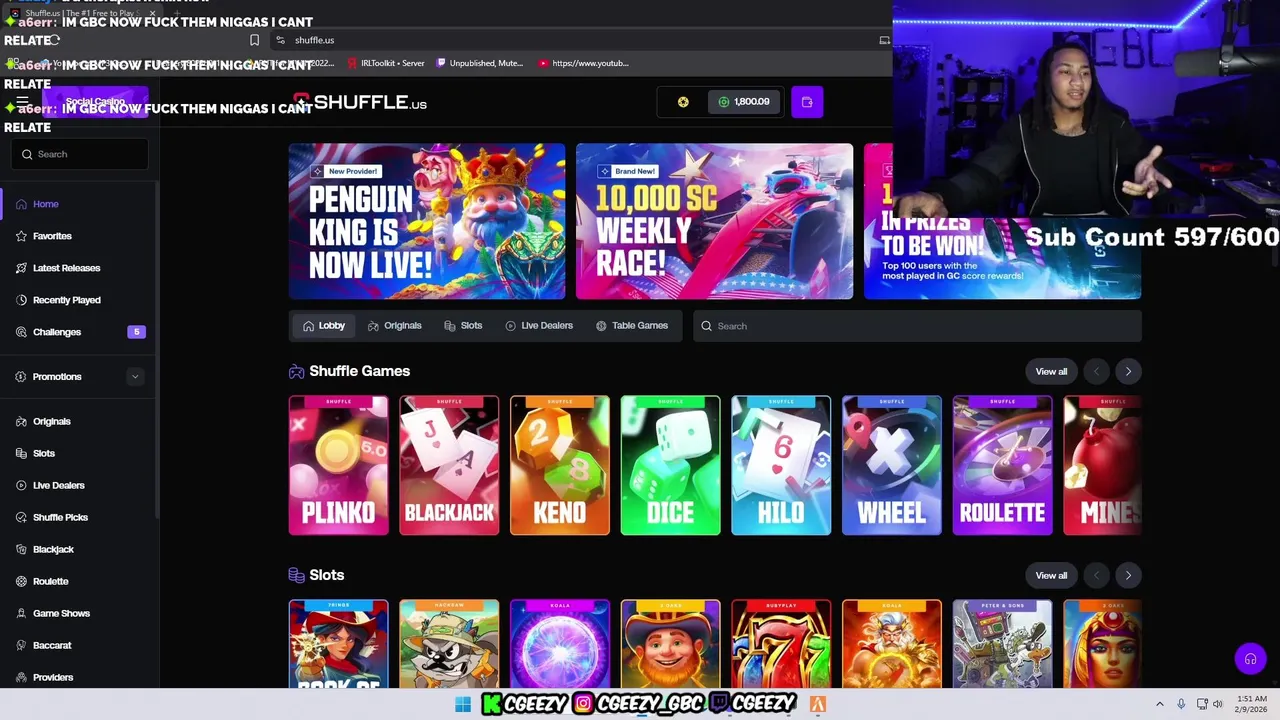Viewport: 1280px width, 720px height.
Task: Open the Penguin King Is Now Live banner
Action: 427,221
